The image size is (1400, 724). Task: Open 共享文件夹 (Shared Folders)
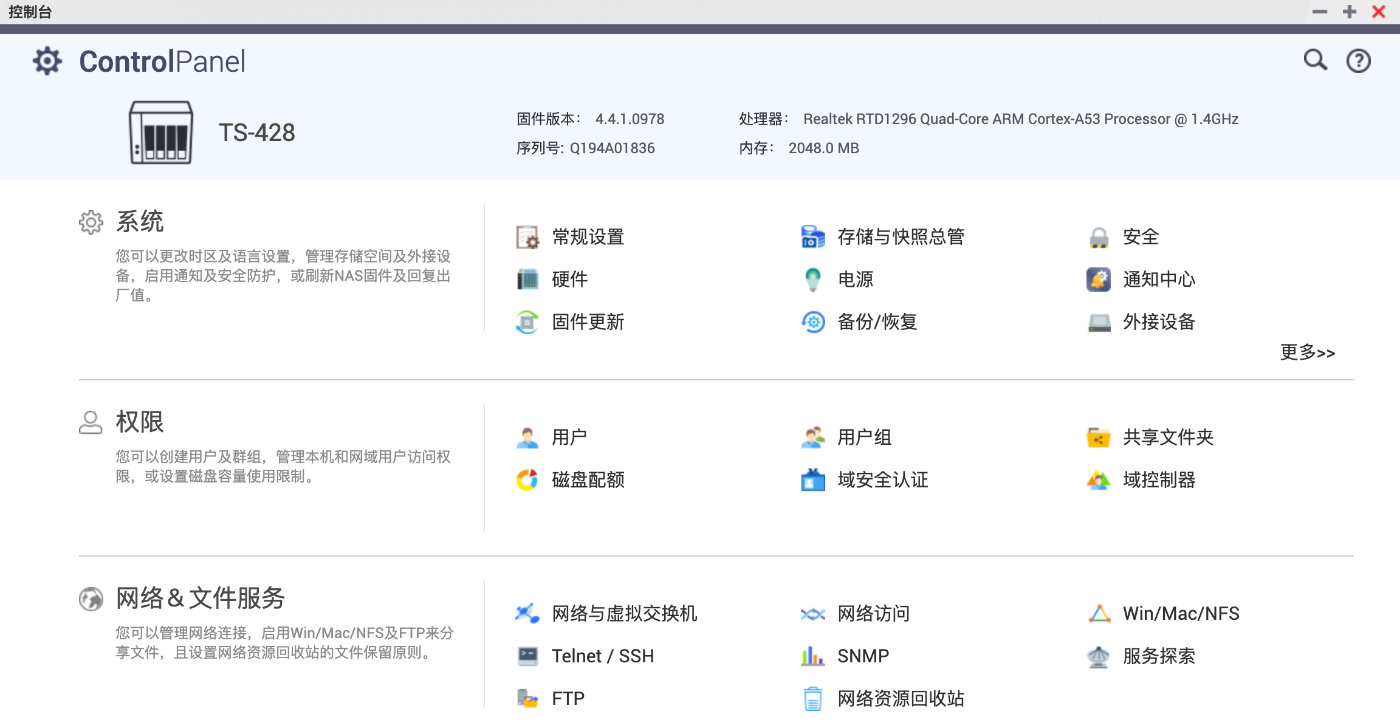point(1166,437)
